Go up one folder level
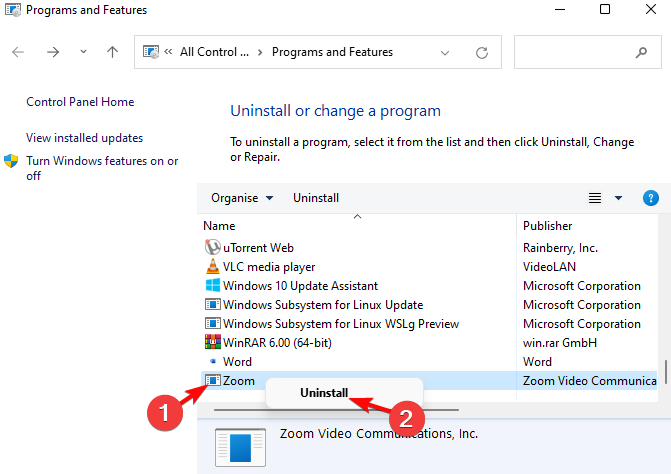Viewport: 671px width, 474px height. [113, 52]
